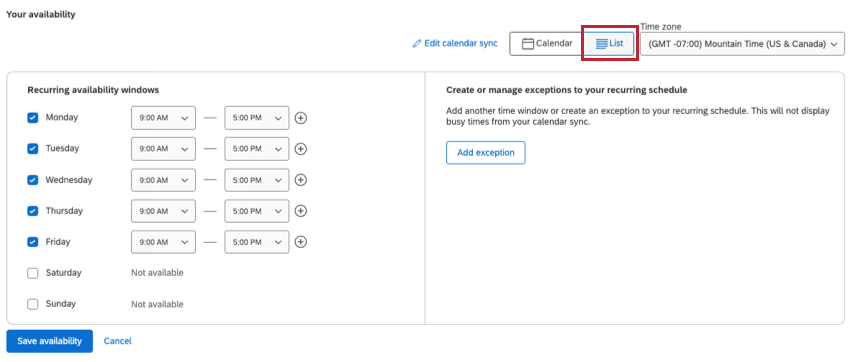Add another time window for Thursday
Screen dimensions: 850x362
(301, 211)
